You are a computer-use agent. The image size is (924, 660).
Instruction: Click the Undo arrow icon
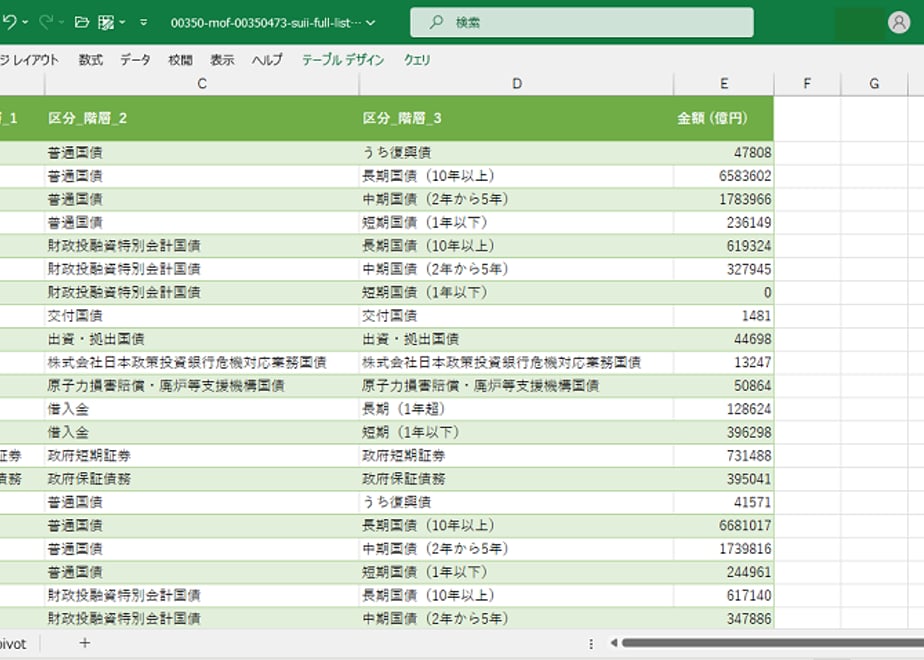point(9,22)
